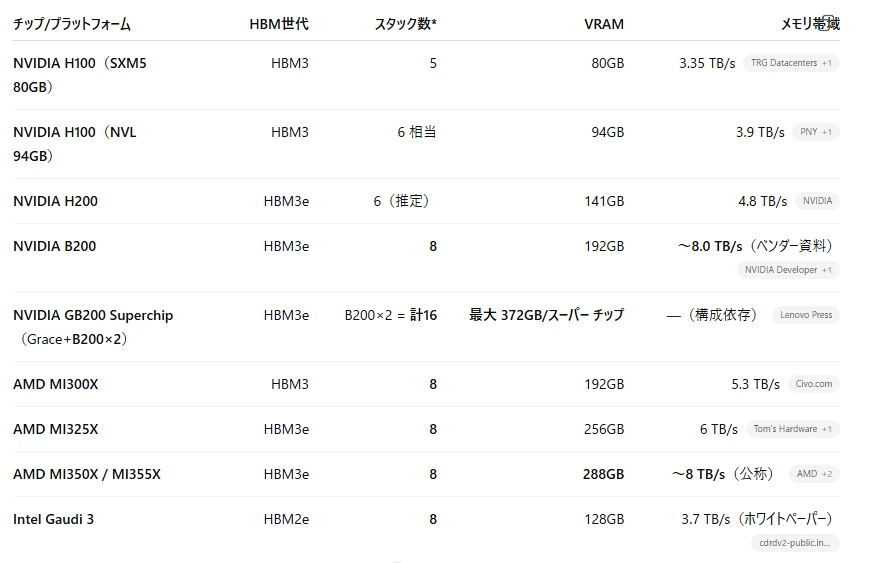The width and height of the screenshot is (876, 563).
Task: Open the AMD +2 citation chip
Action: (x=814, y=474)
